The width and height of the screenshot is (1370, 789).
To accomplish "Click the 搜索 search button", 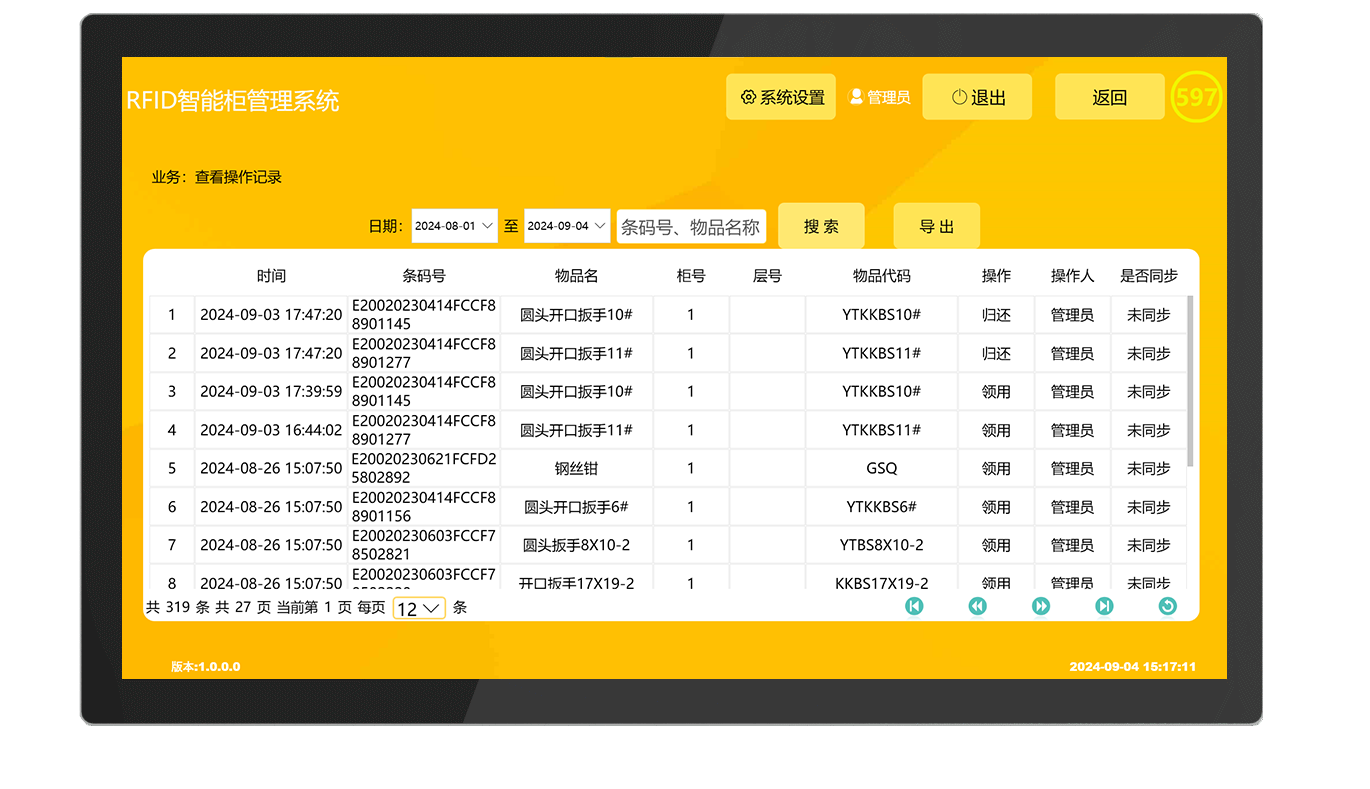I will coord(821,226).
